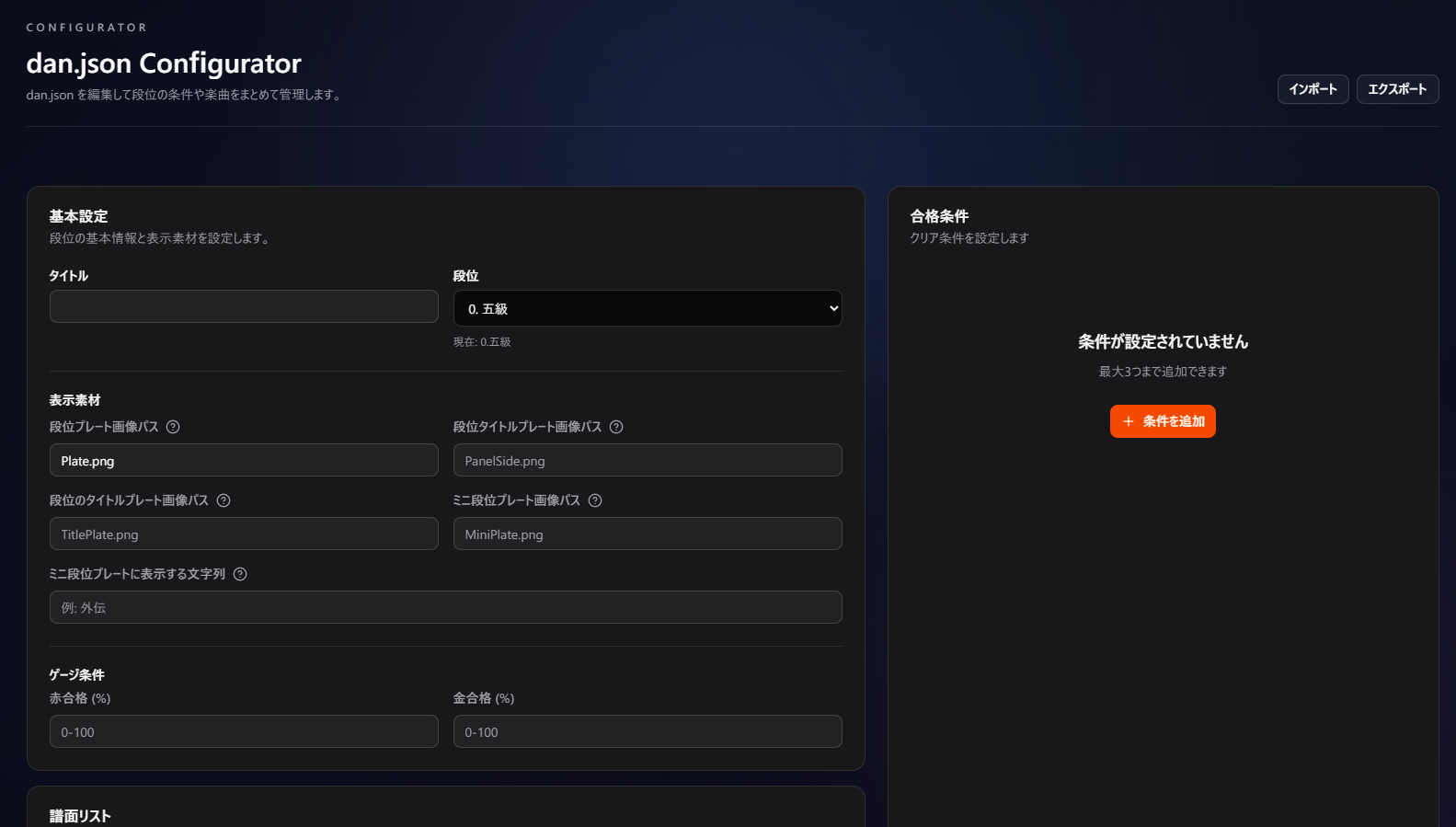Image resolution: width=1456 pixels, height=827 pixels.
Task: Click the 例: 外伝 text field
Action: coord(446,607)
